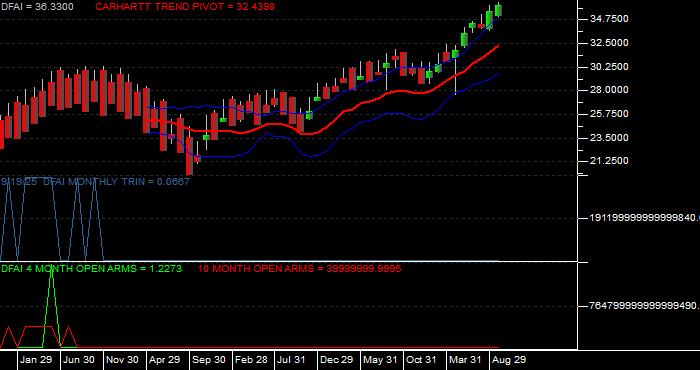Screen dimensions: 700x370
Task: Click the 21.2500 price axis value
Action: (x=609, y=161)
